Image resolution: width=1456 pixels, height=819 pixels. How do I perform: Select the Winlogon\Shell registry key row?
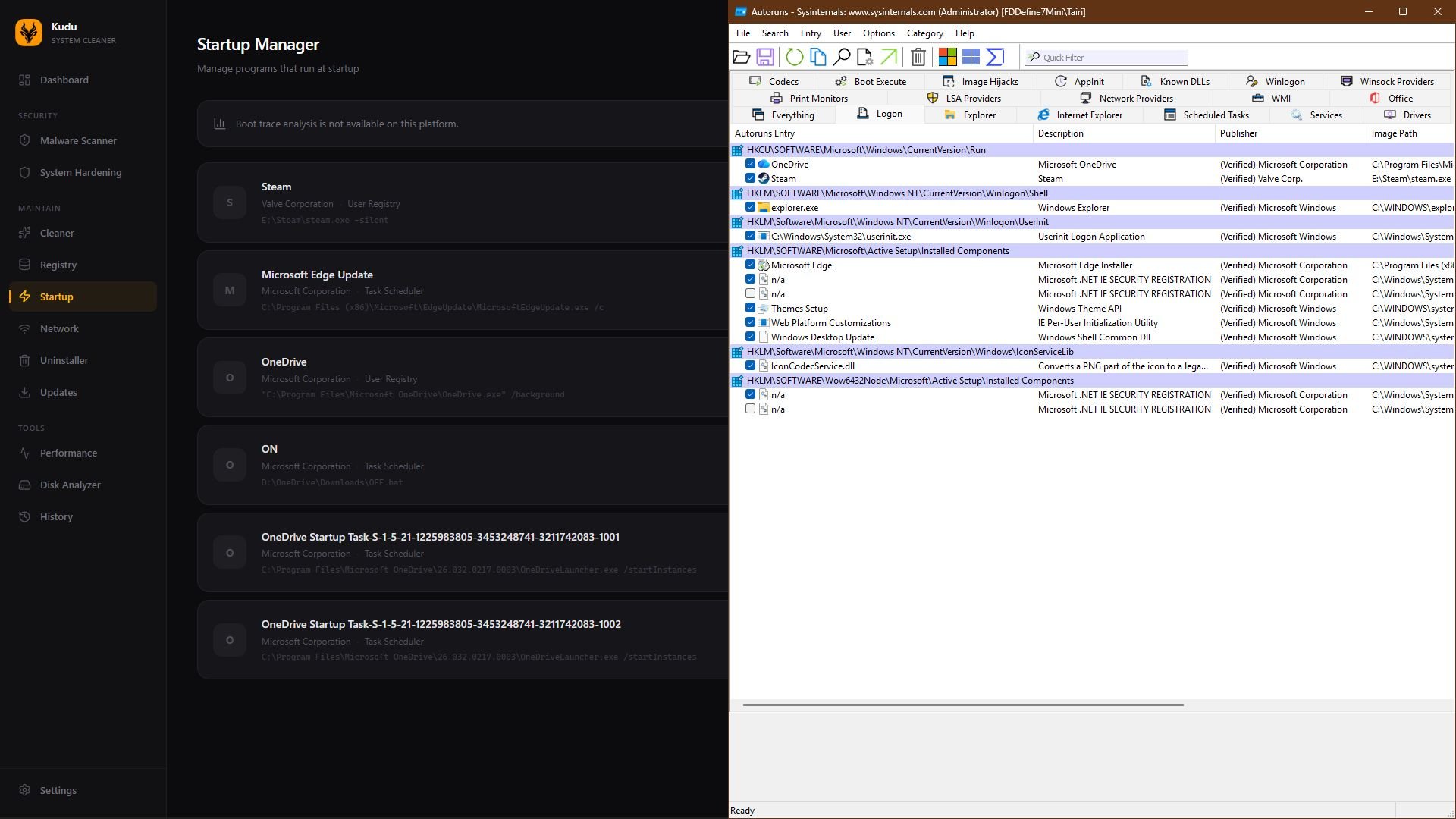(1092, 193)
